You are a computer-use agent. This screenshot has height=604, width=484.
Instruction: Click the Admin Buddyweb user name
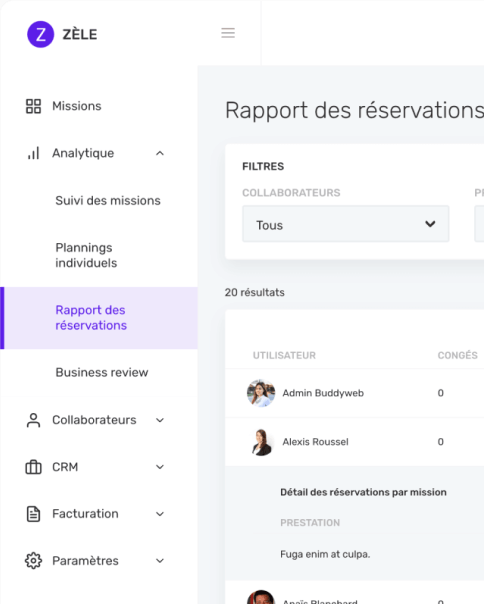click(323, 393)
